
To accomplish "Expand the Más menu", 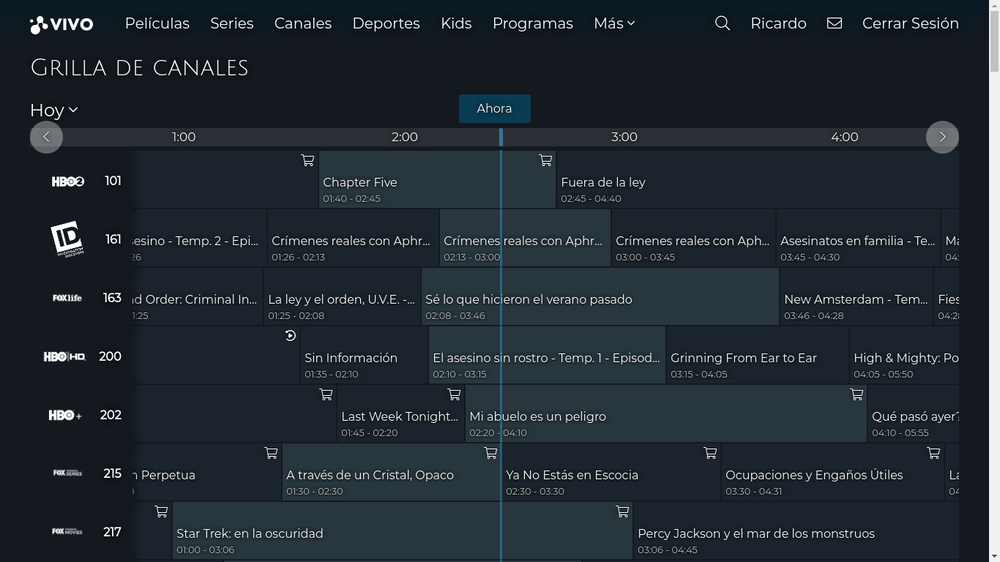I will (614, 23).
